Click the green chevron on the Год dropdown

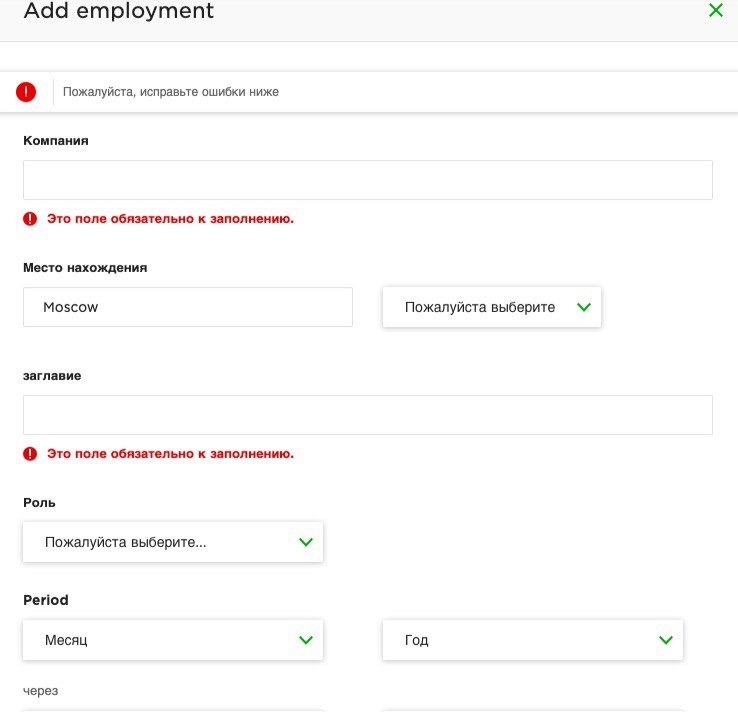pos(666,640)
